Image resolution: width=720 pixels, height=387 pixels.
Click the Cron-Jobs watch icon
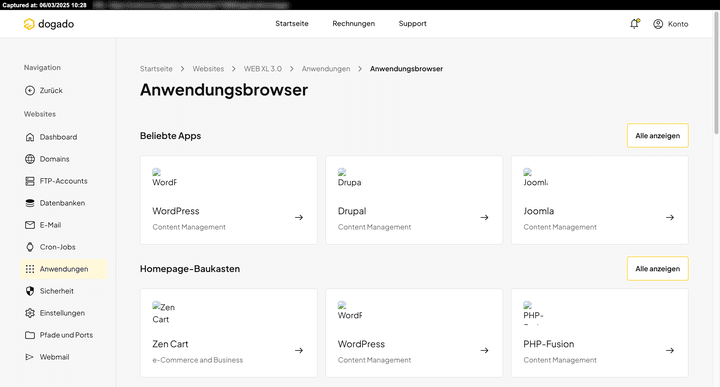pyautogui.click(x=30, y=247)
